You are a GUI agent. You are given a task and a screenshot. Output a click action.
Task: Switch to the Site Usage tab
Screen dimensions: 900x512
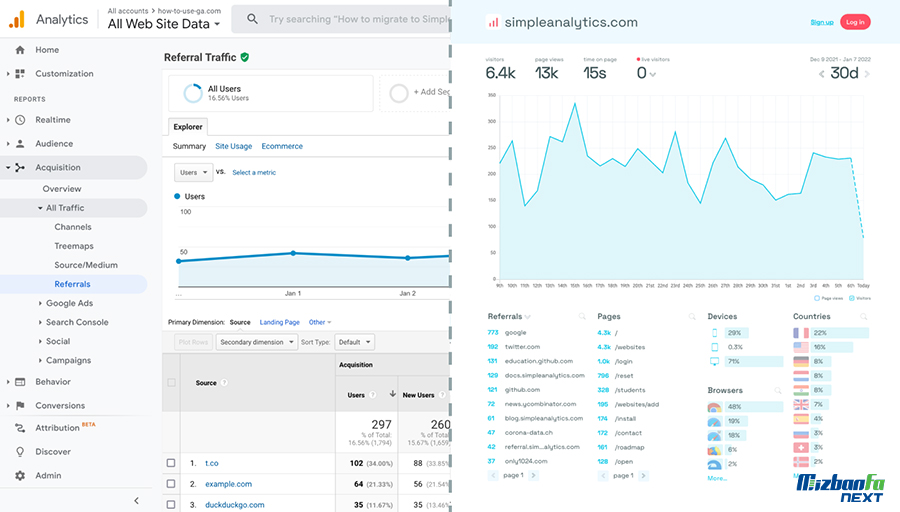point(234,146)
